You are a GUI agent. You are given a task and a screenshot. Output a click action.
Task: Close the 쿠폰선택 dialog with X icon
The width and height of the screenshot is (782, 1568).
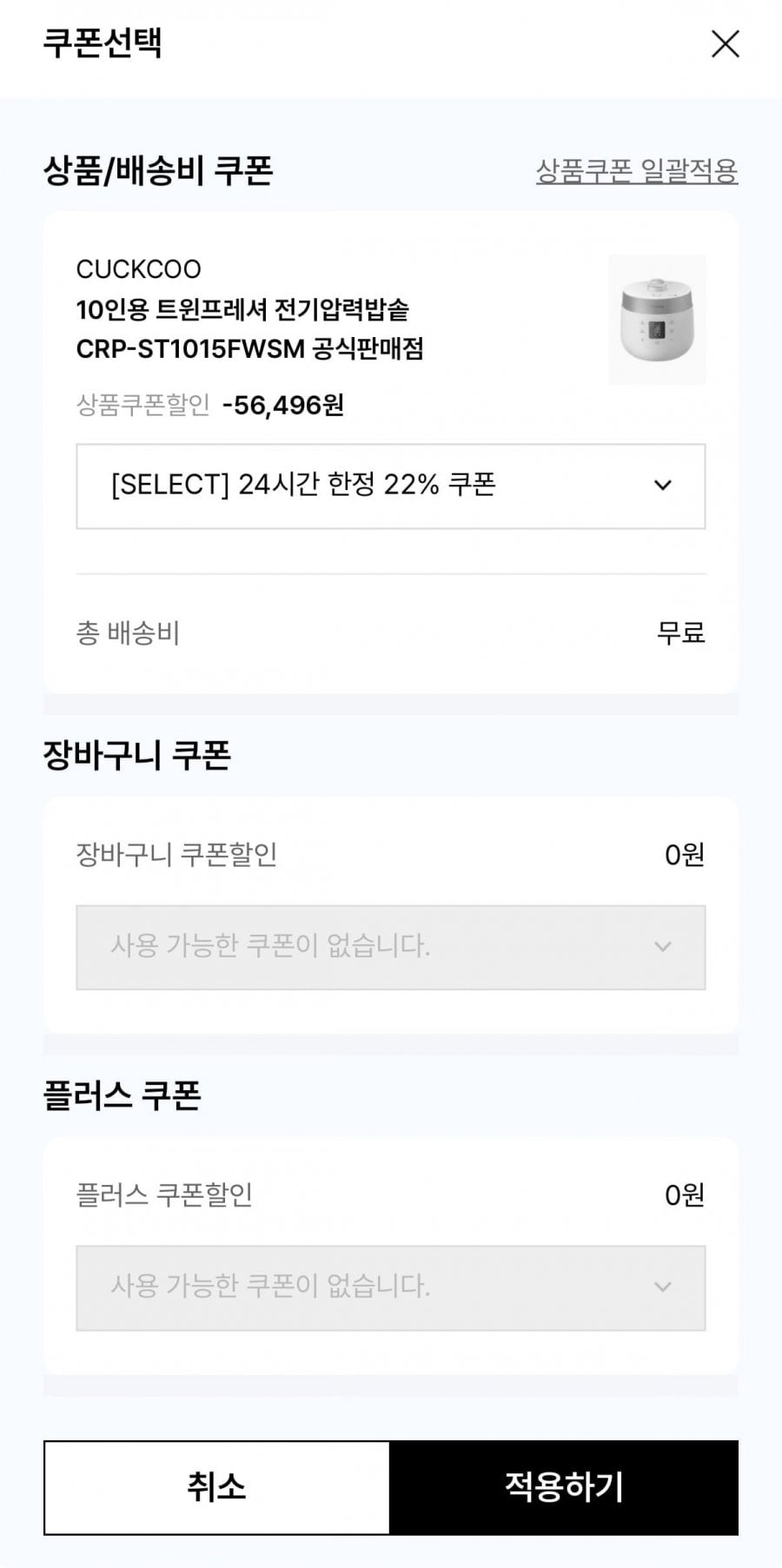pos(725,43)
